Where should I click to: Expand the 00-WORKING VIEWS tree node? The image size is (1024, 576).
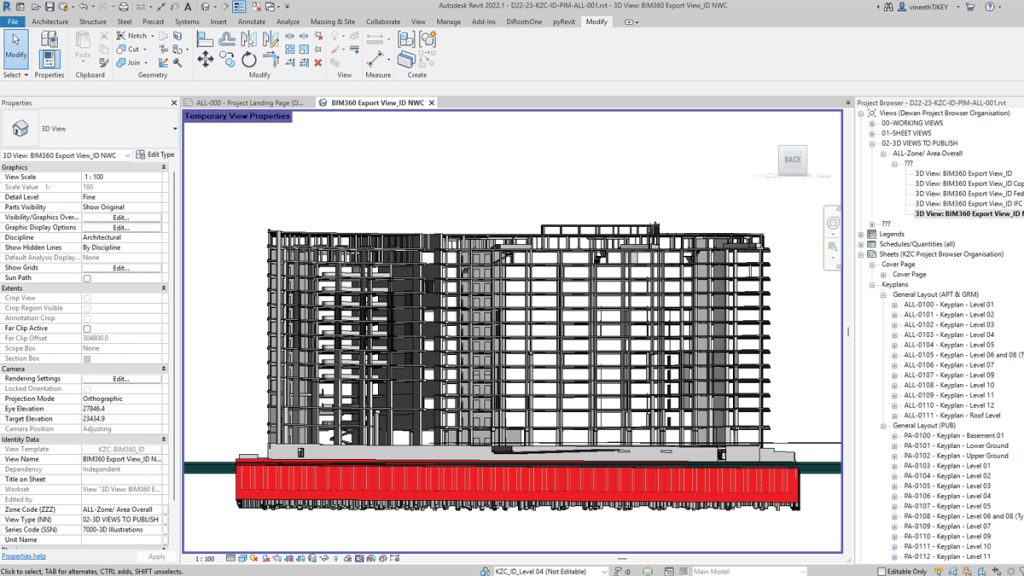(x=871, y=123)
